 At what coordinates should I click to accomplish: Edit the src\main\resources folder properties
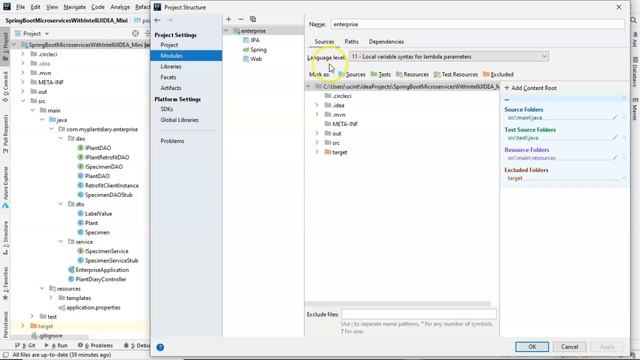tap(615, 158)
